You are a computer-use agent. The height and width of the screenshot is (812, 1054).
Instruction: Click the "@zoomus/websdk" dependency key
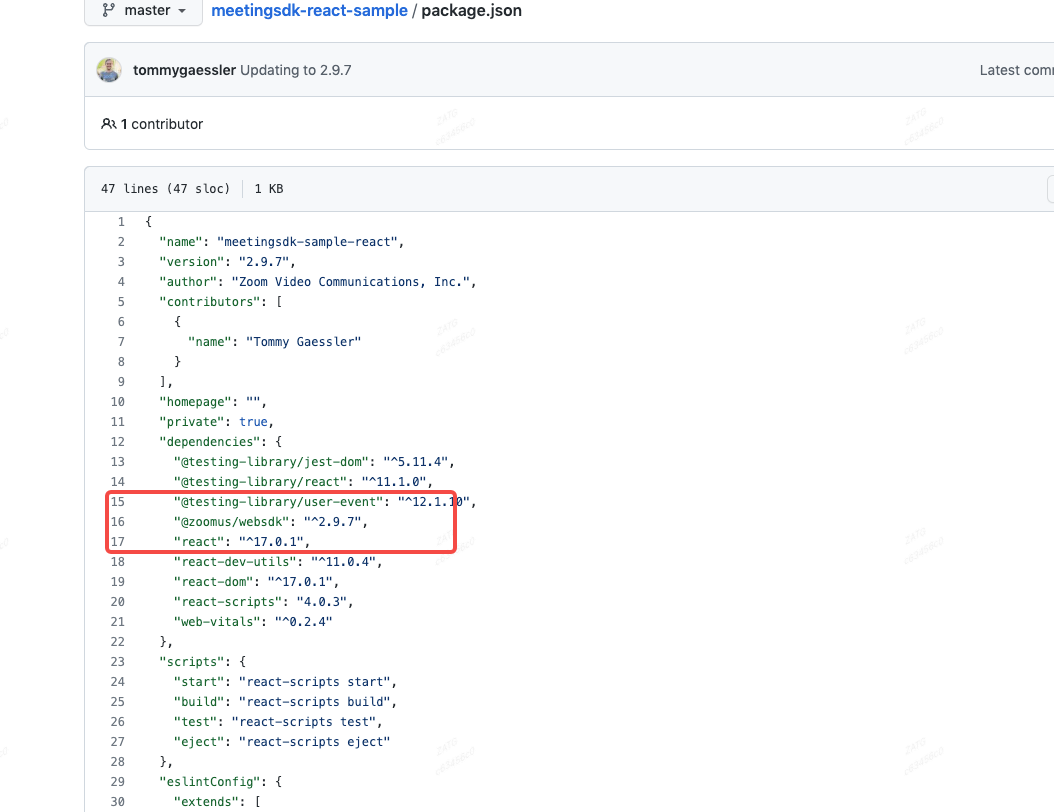pyautogui.click(x=231, y=522)
